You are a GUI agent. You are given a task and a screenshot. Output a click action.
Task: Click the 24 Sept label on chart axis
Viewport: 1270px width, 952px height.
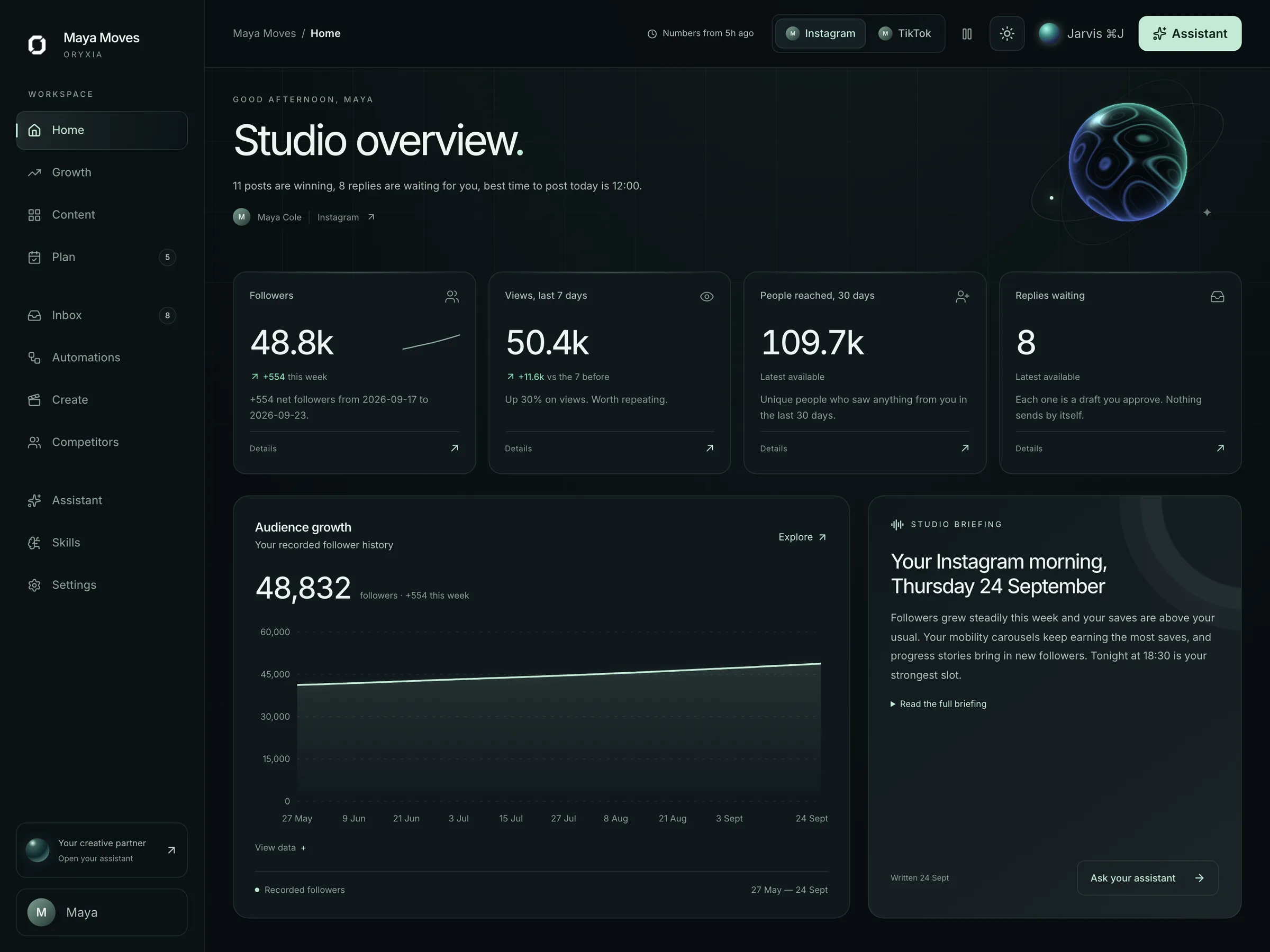(x=812, y=819)
